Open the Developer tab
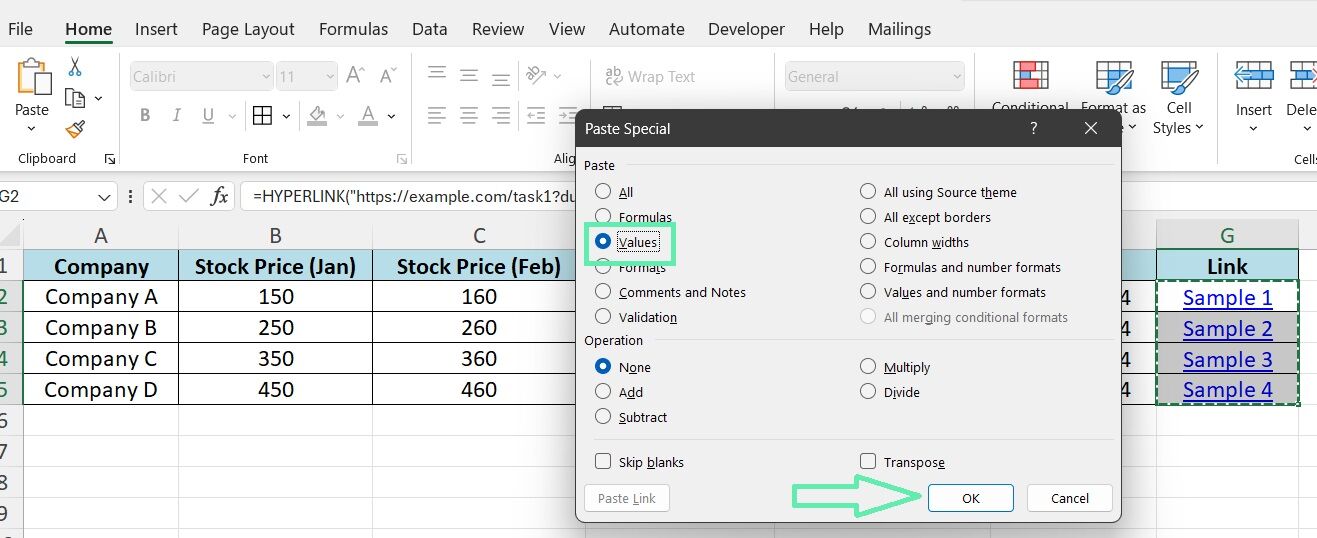This screenshot has width=1317, height=538. click(x=747, y=29)
